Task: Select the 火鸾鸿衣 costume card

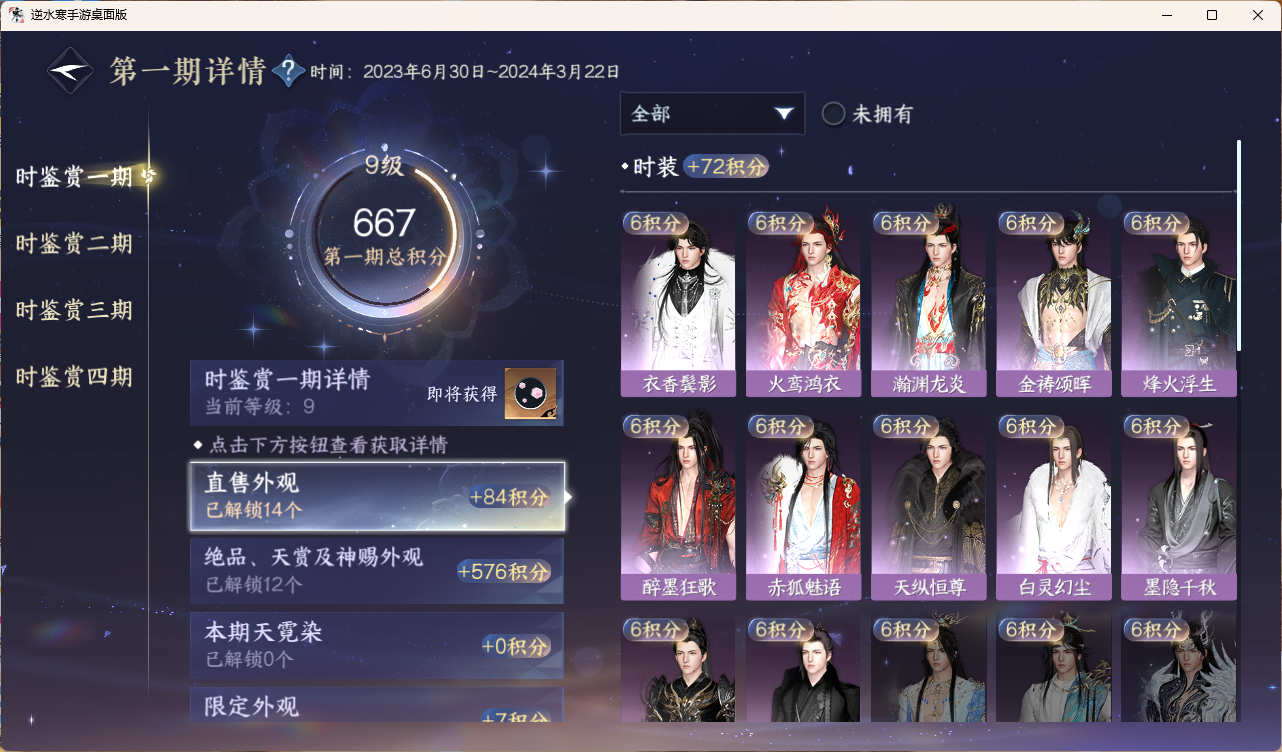Action: [x=803, y=304]
